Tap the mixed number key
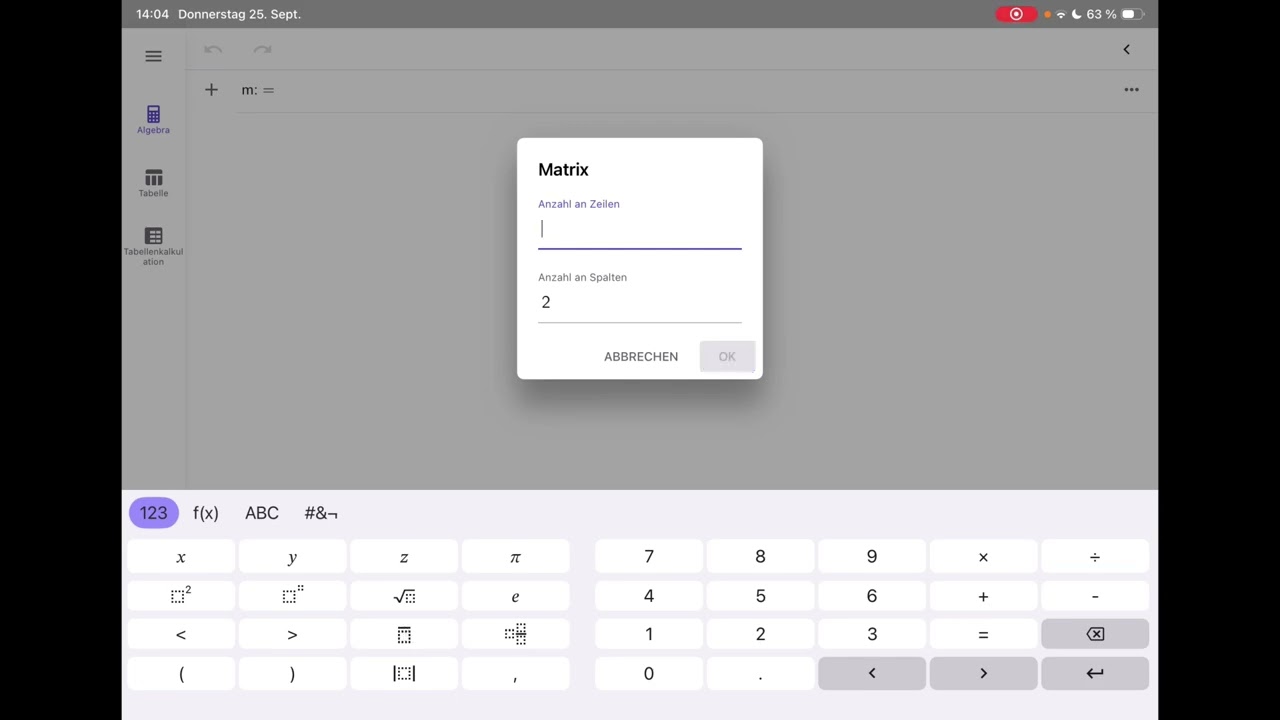Viewport: 1280px width, 720px height. (515, 634)
